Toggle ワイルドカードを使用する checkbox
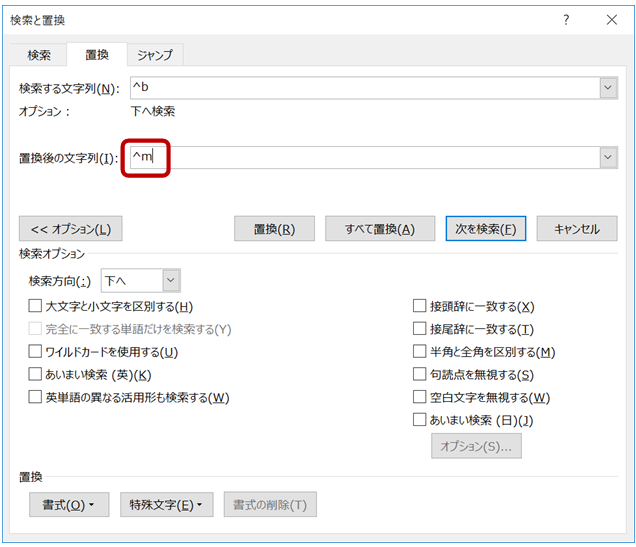The image size is (636, 547). (x=36, y=352)
